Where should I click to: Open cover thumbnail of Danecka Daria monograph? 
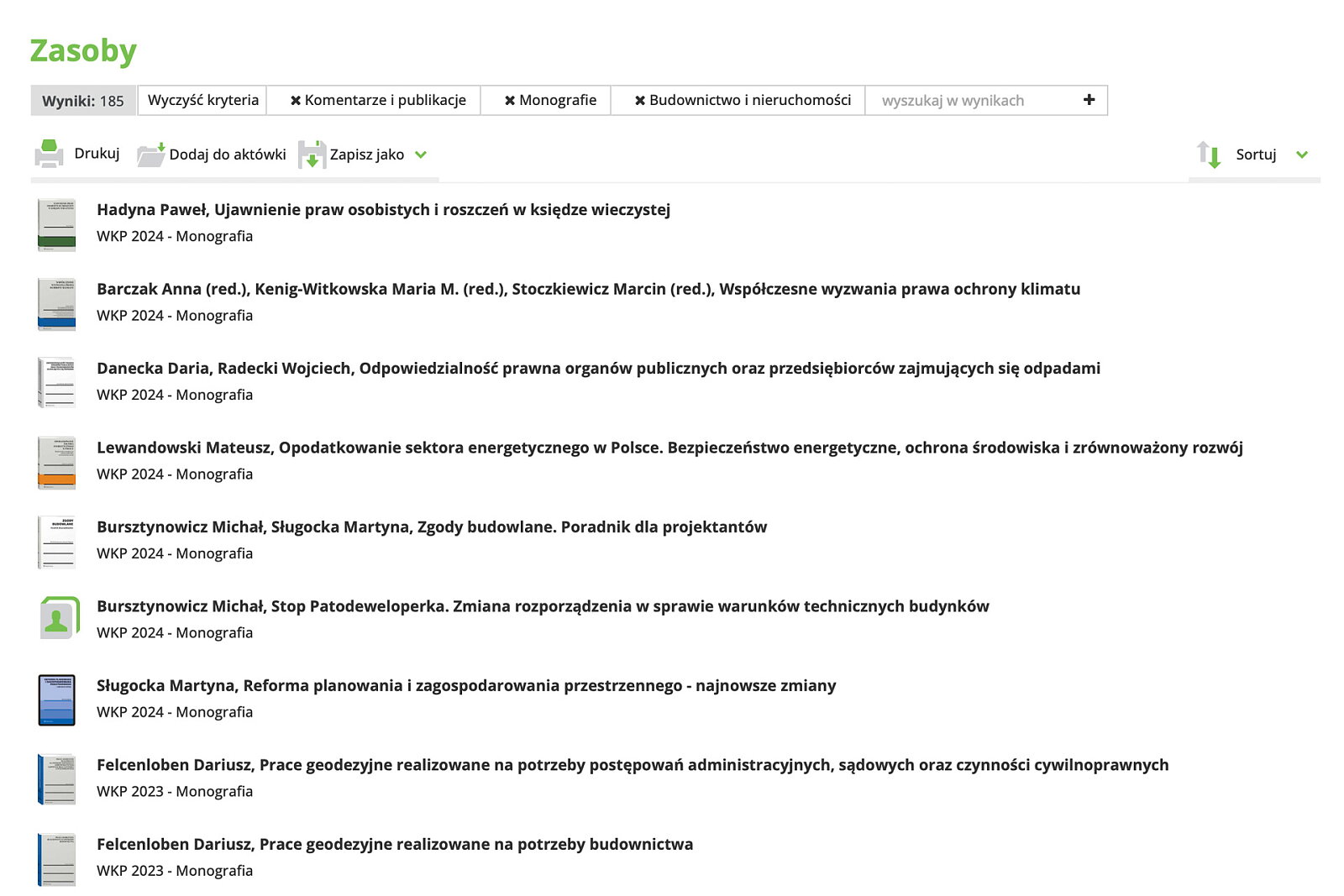click(56, 383)
